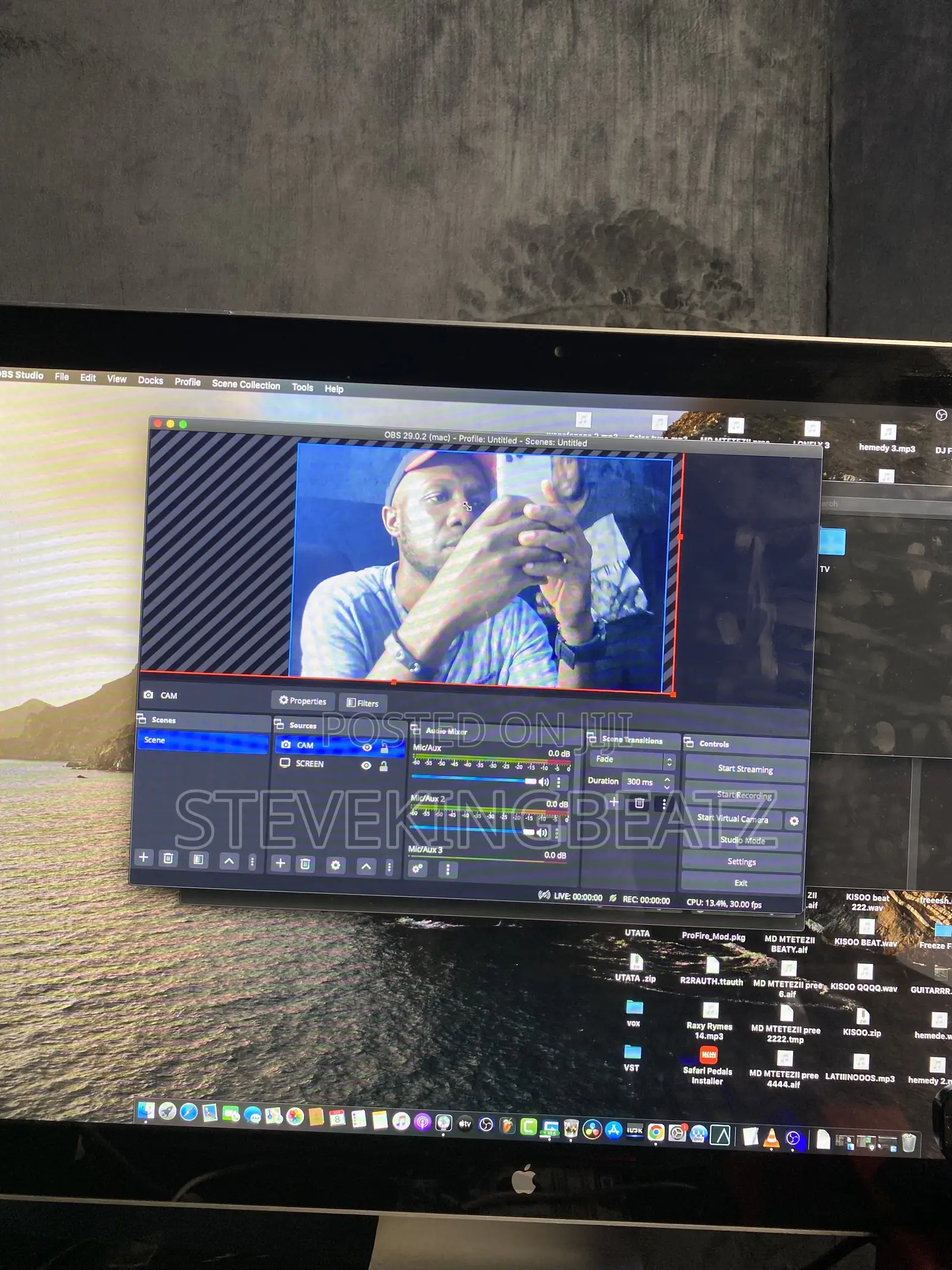Open VLC from the Dock

click(x=771, y=1137)
